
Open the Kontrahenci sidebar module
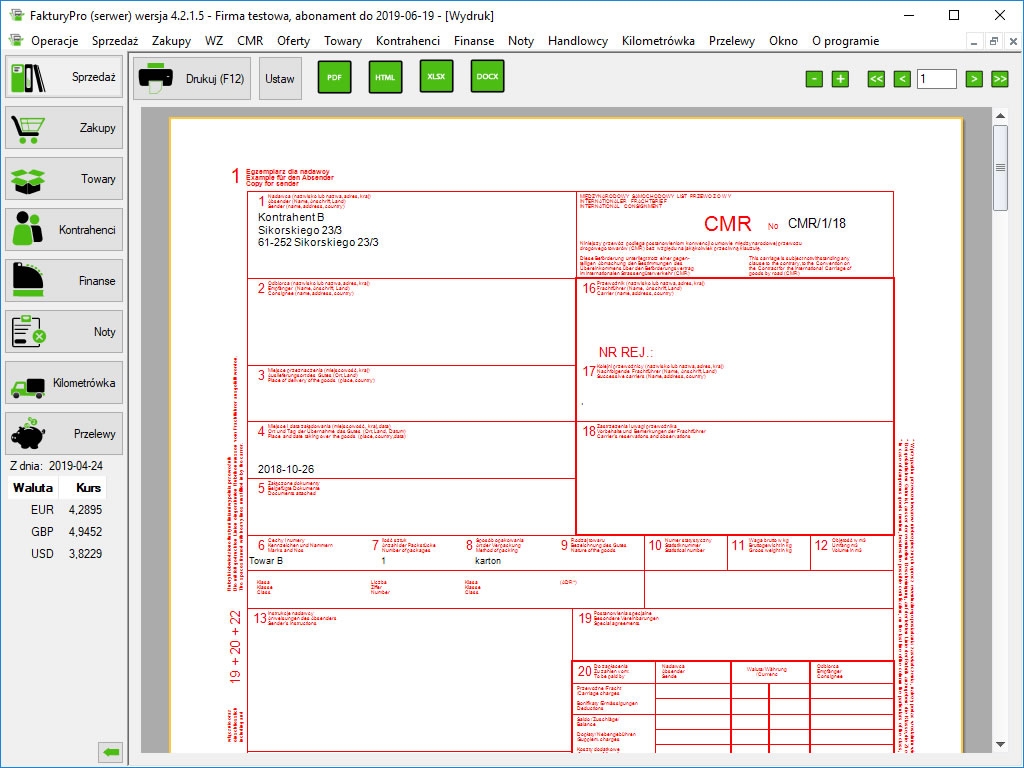tap(65, 230)
